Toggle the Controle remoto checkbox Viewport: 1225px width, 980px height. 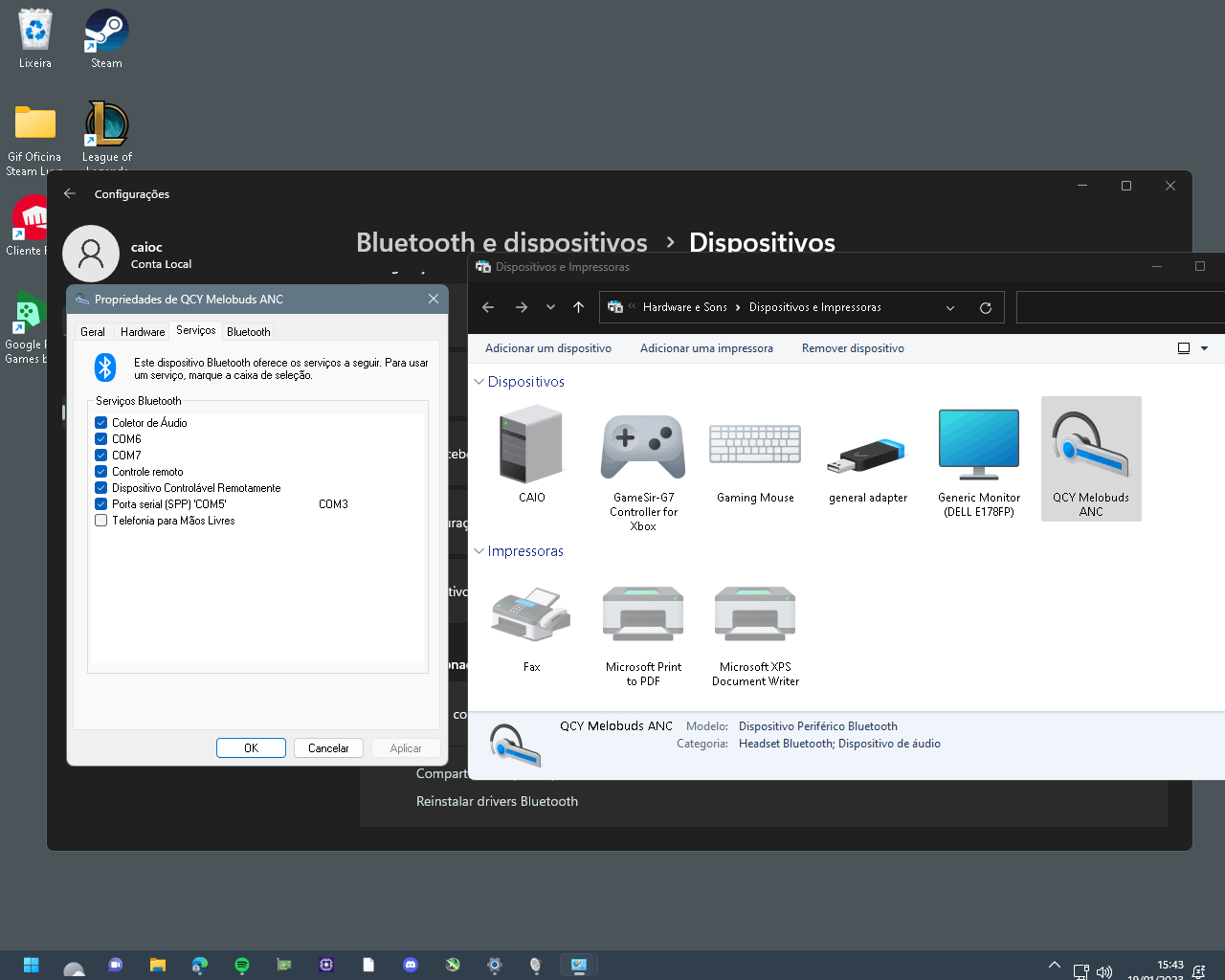click(x=100, y=472)
